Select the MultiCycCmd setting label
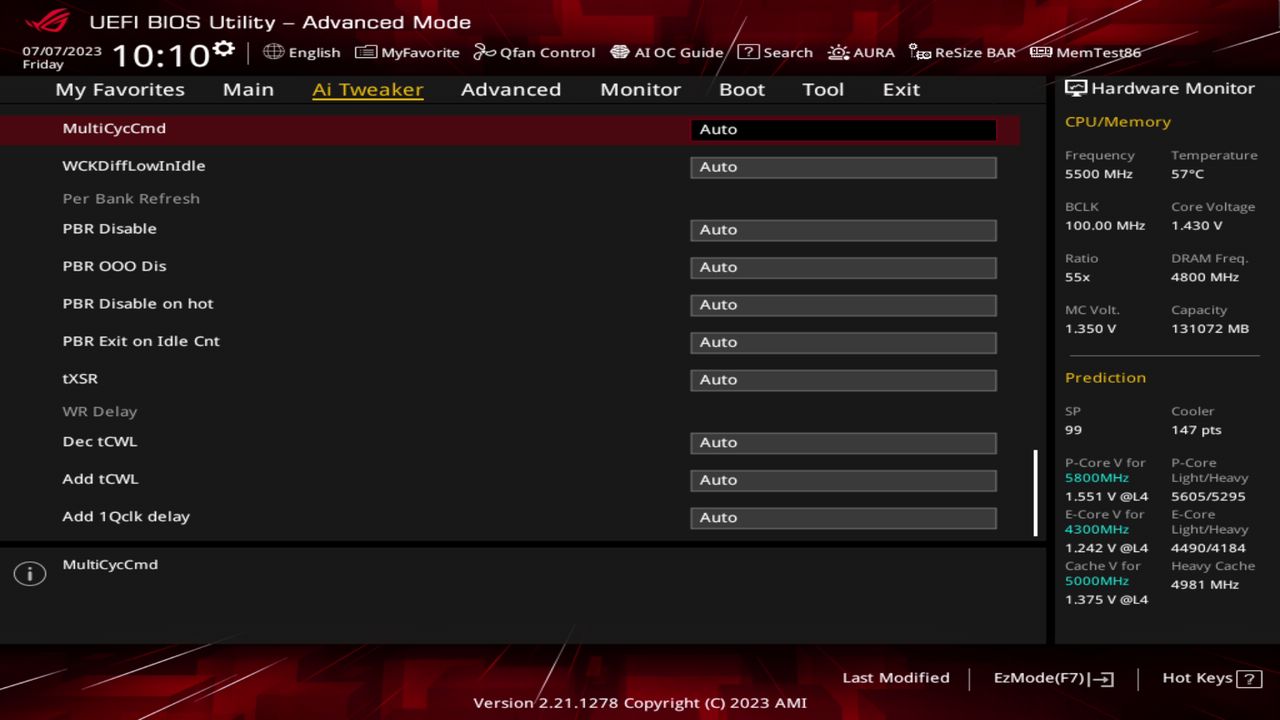Screen dimensions: 1280x720 pos(114,128)
